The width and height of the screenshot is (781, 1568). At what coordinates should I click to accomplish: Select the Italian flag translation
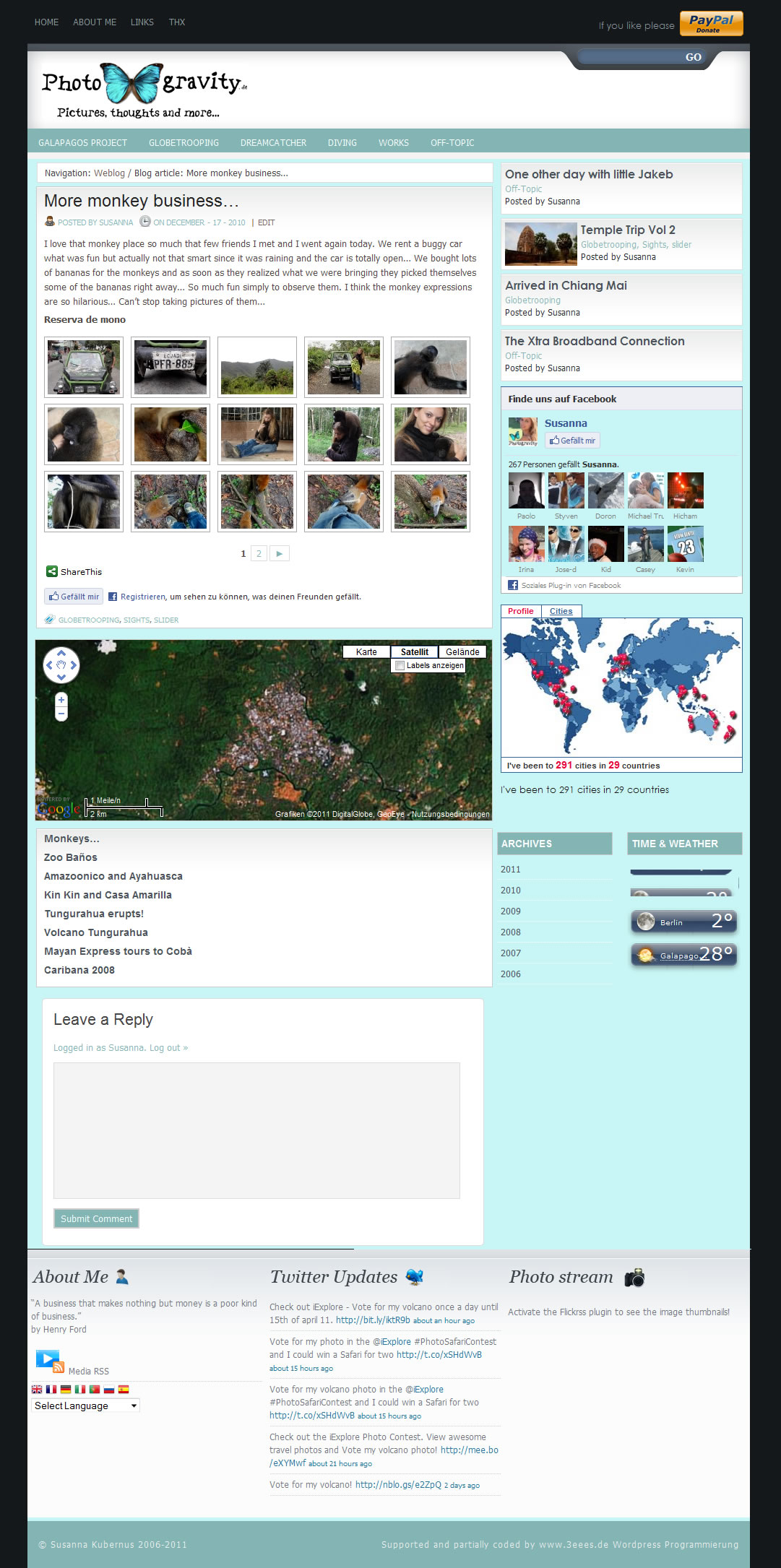80,1389
